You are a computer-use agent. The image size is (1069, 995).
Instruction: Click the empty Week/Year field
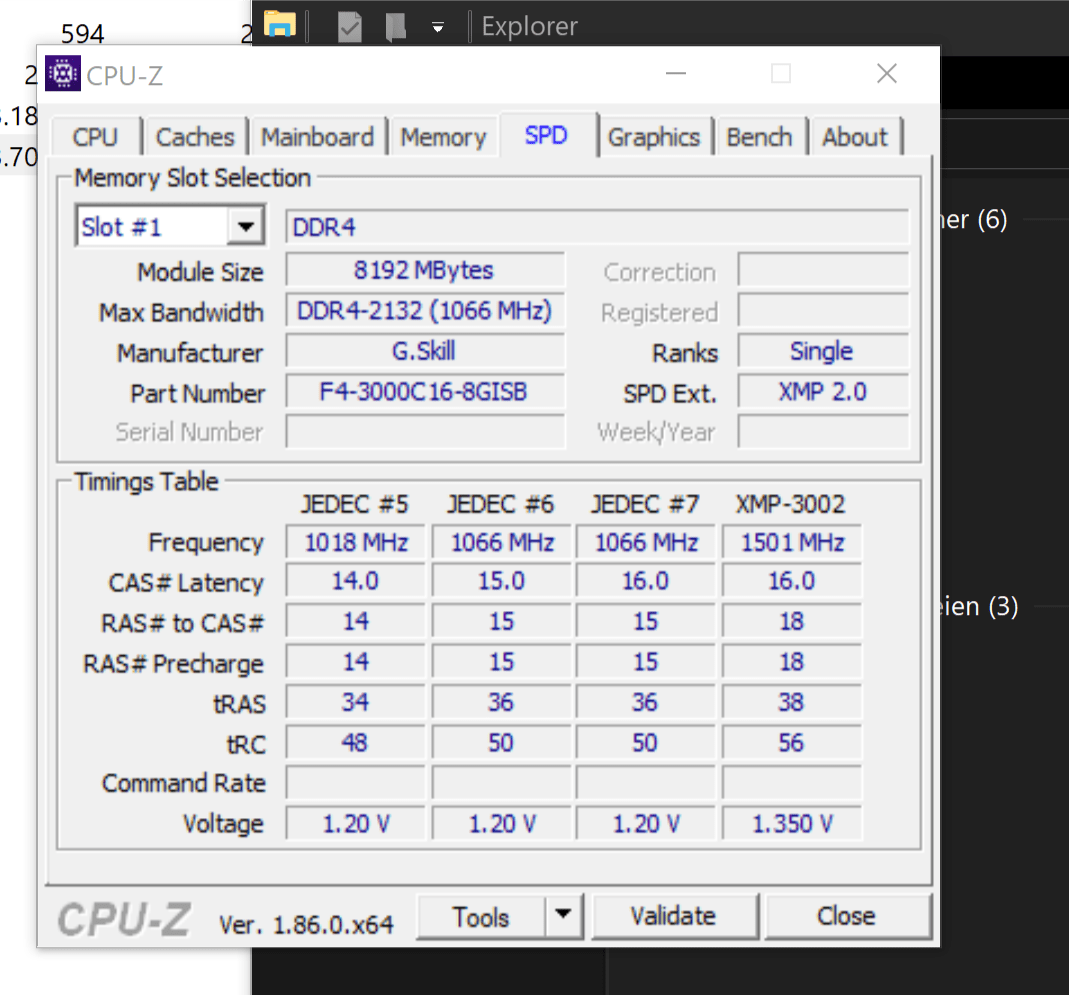pos(823,432)
